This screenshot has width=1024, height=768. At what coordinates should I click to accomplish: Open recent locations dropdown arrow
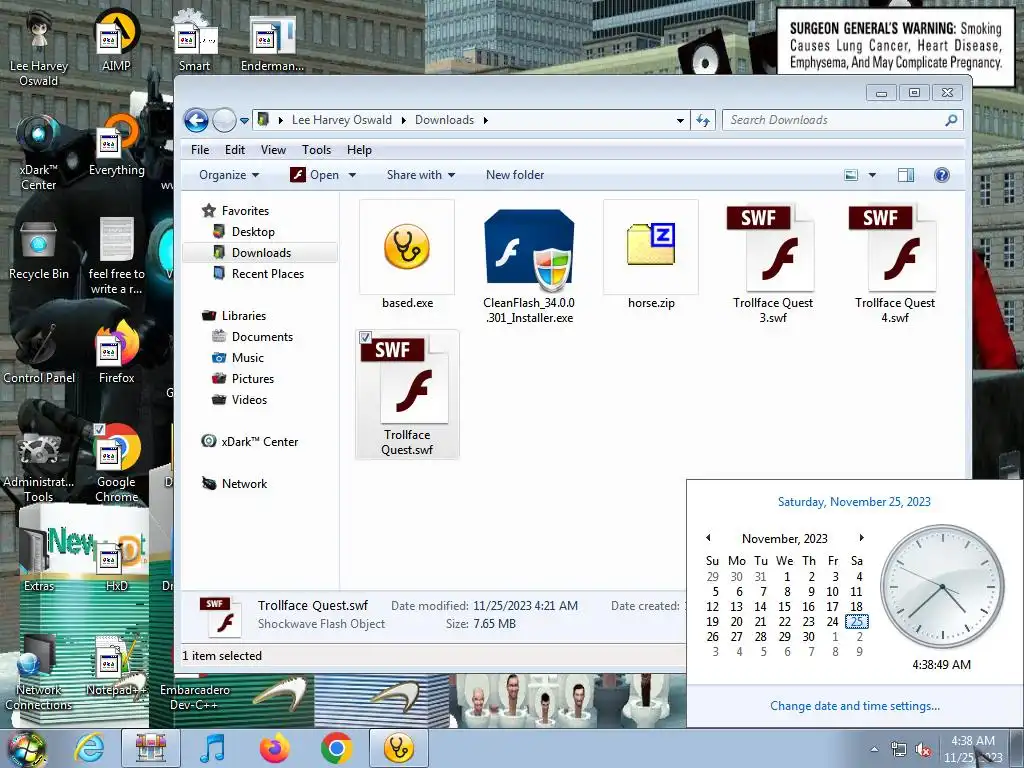(244, 121)
